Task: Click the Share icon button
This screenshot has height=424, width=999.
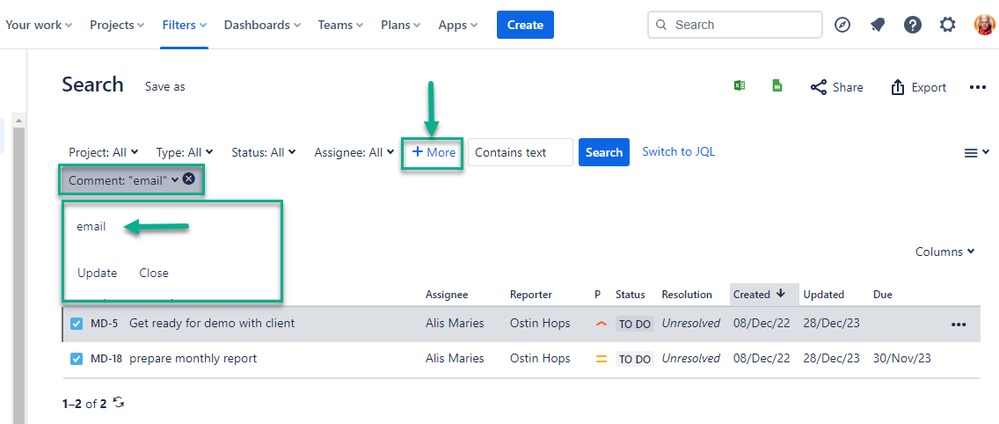Action: (x=837, y=87)
